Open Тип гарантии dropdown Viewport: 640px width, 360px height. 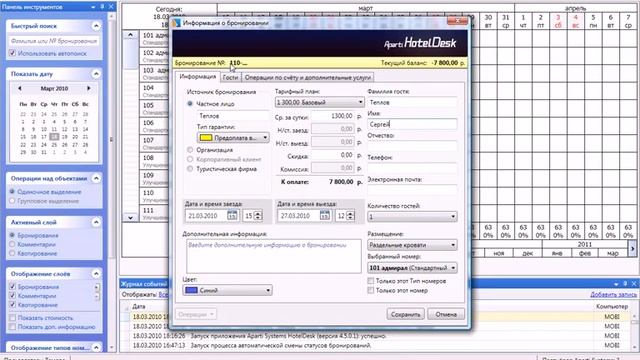pyautogui.click(x=233, y=138)
